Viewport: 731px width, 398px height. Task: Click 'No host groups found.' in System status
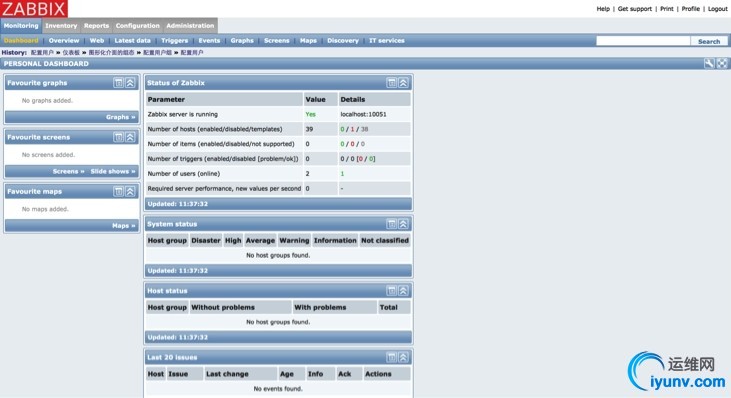(278, 255)
